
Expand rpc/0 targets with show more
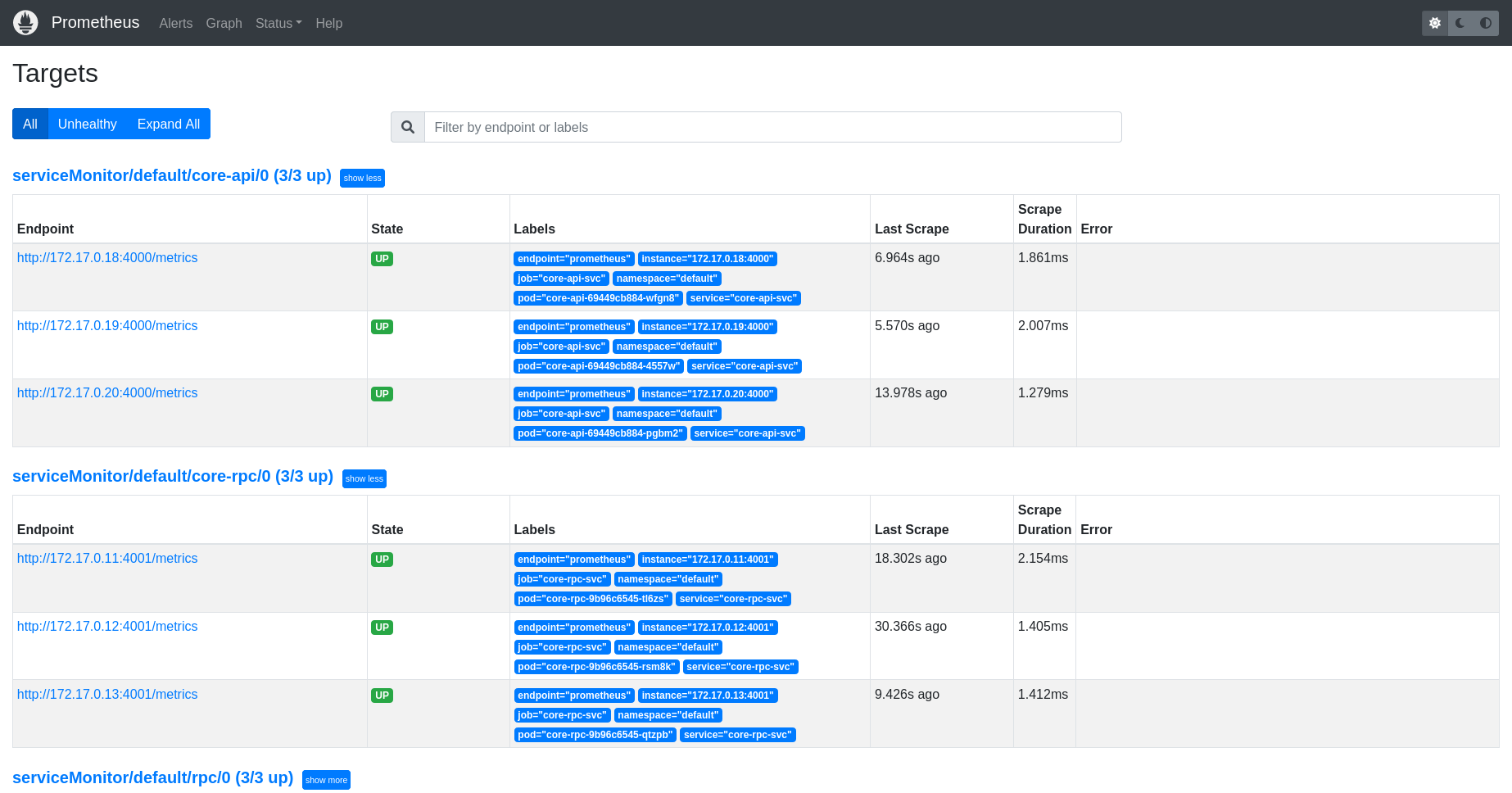tap(326, 780)
